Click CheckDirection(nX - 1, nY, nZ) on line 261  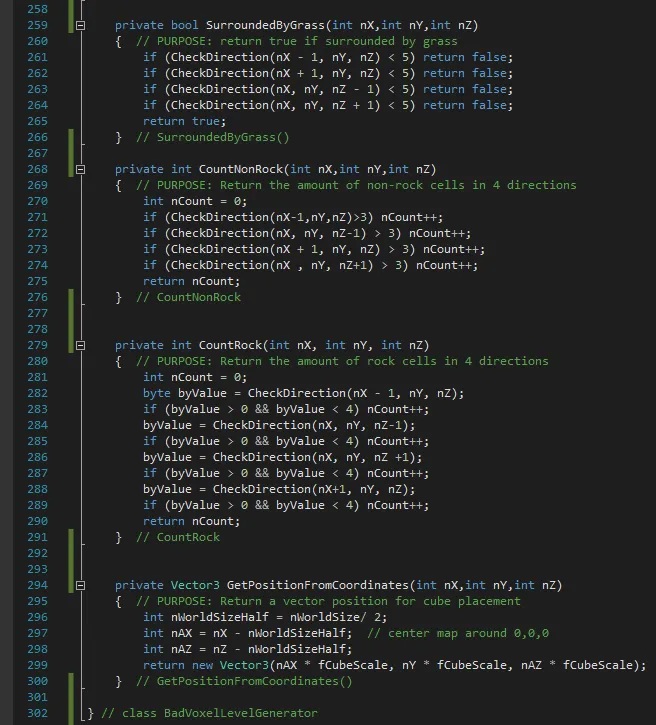(x=276, y=57)
